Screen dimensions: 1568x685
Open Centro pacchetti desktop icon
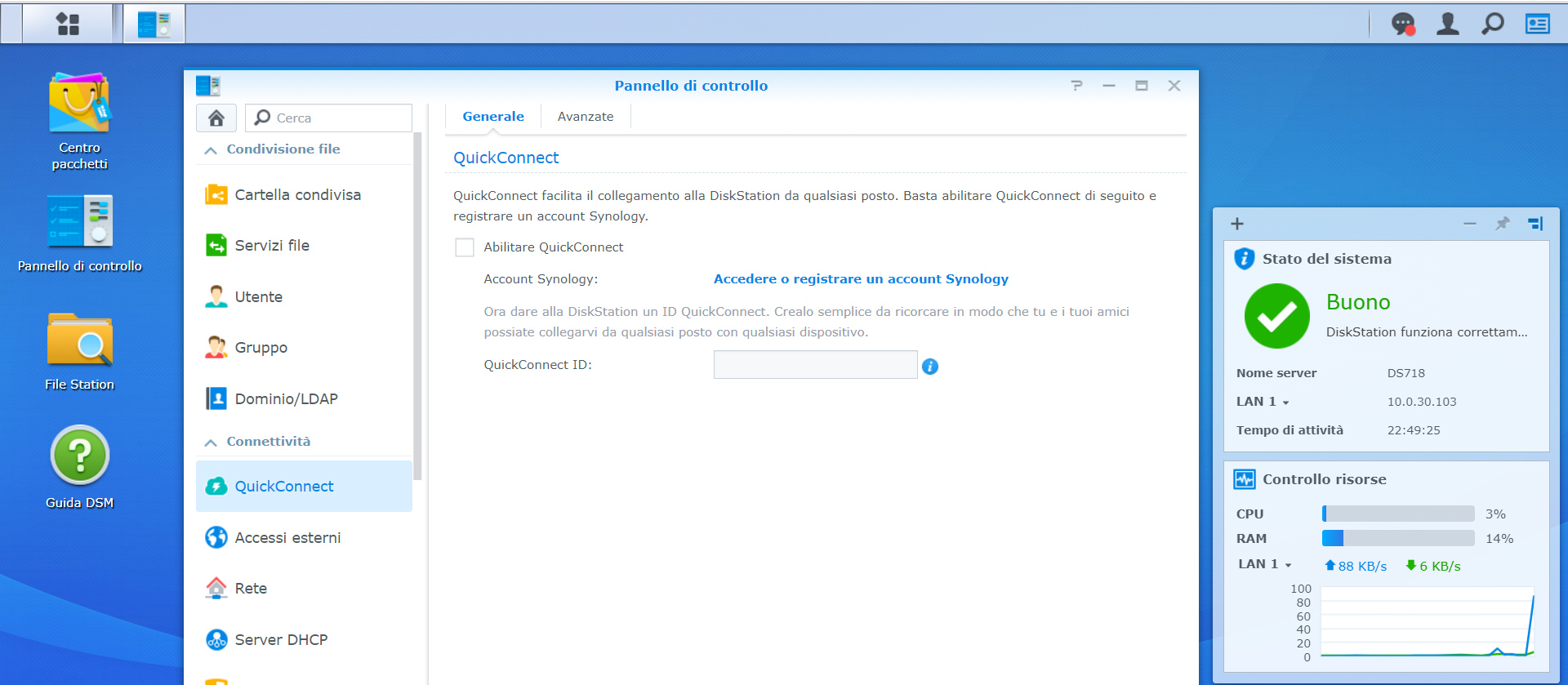(79, 121)
